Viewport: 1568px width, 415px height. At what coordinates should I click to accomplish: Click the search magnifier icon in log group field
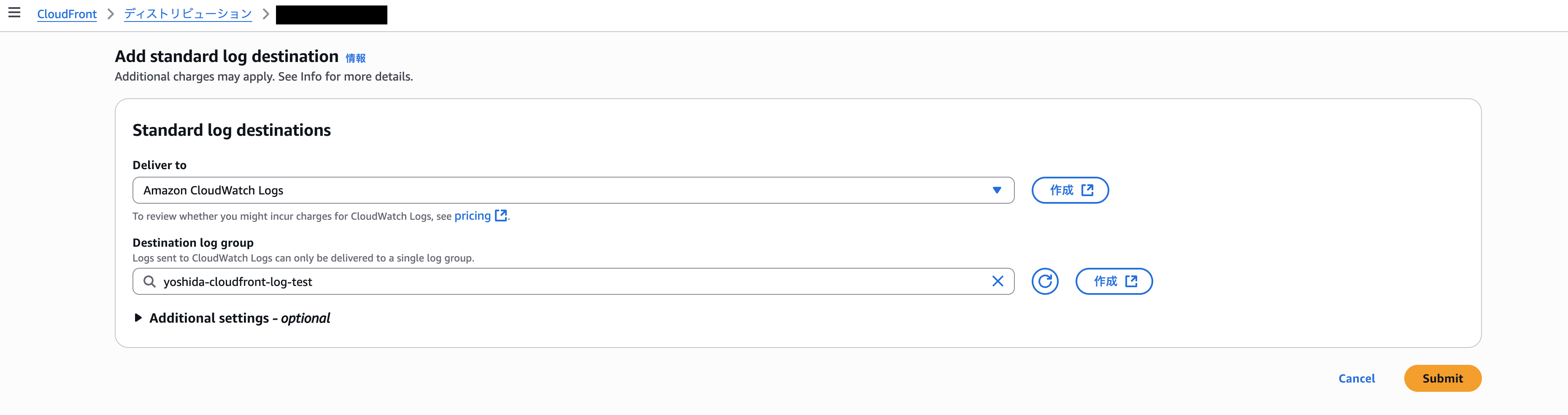pos(149,282)
